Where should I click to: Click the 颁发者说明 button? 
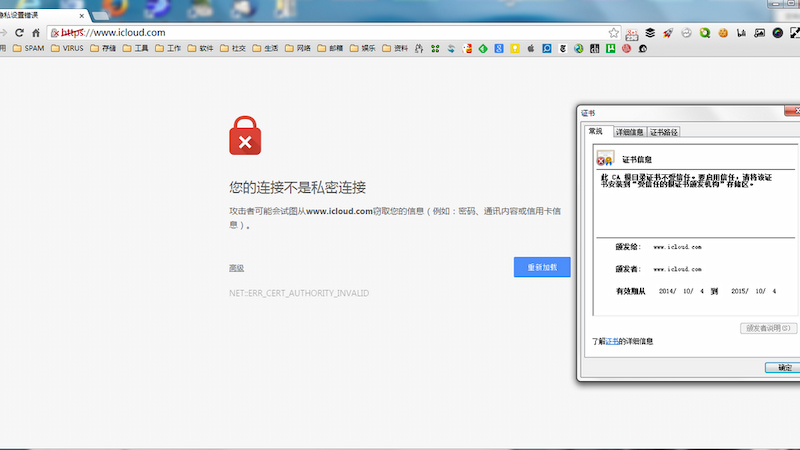point(768,328)
